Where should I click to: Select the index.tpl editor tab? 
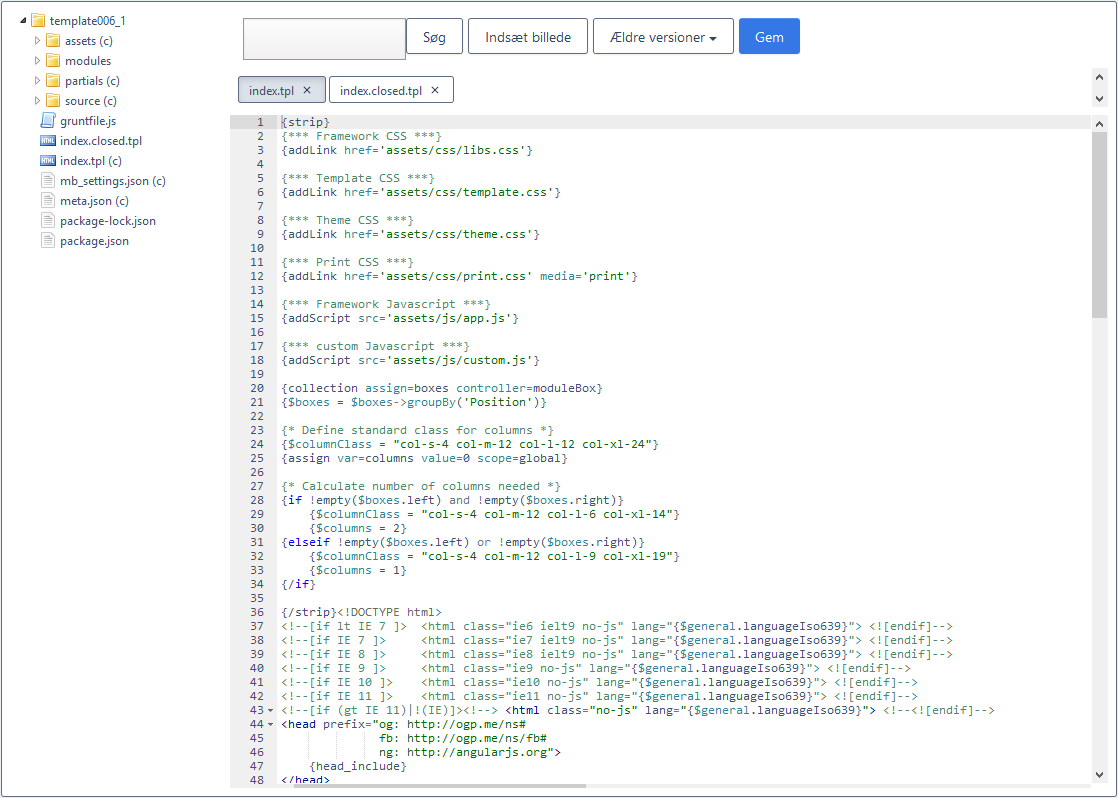(x=271, y=90)
